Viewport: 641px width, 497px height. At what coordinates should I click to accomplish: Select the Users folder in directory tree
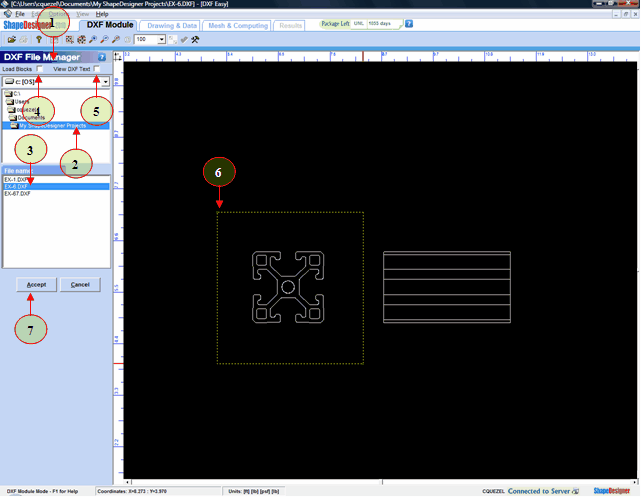coord(18,101)
